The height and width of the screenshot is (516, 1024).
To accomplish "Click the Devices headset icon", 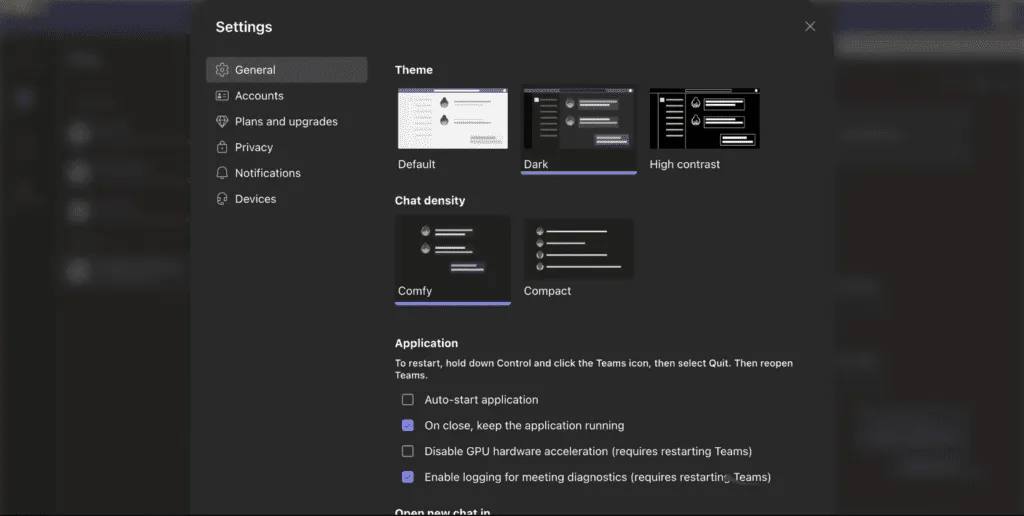I will [x=222, y=199].
